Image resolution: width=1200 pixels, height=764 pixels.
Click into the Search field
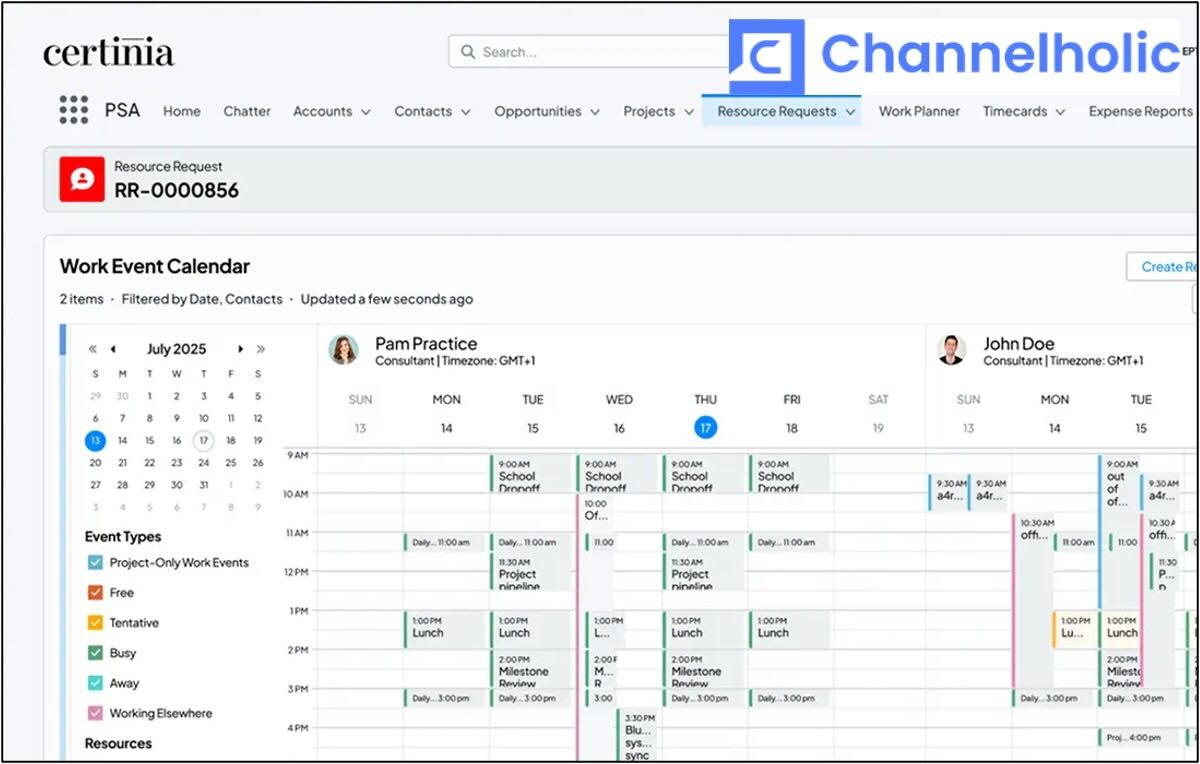[x=590, y=52]
